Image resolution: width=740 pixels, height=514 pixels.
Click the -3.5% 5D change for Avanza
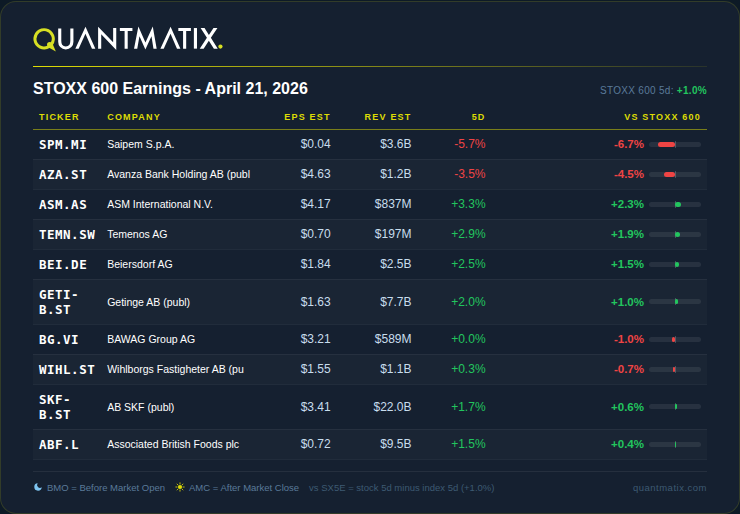pos(470,174)
